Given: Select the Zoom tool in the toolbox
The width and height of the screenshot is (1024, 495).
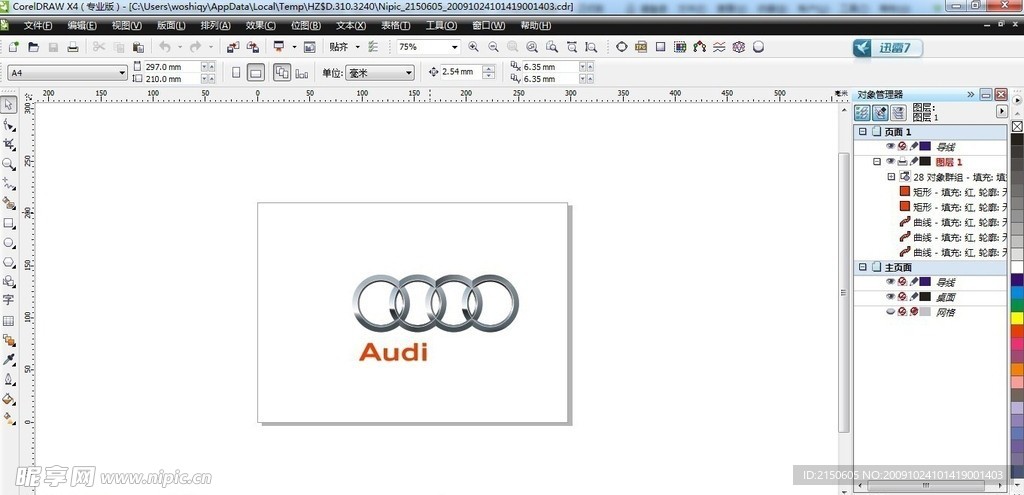Looking at the screenshot, I should 9,163.
